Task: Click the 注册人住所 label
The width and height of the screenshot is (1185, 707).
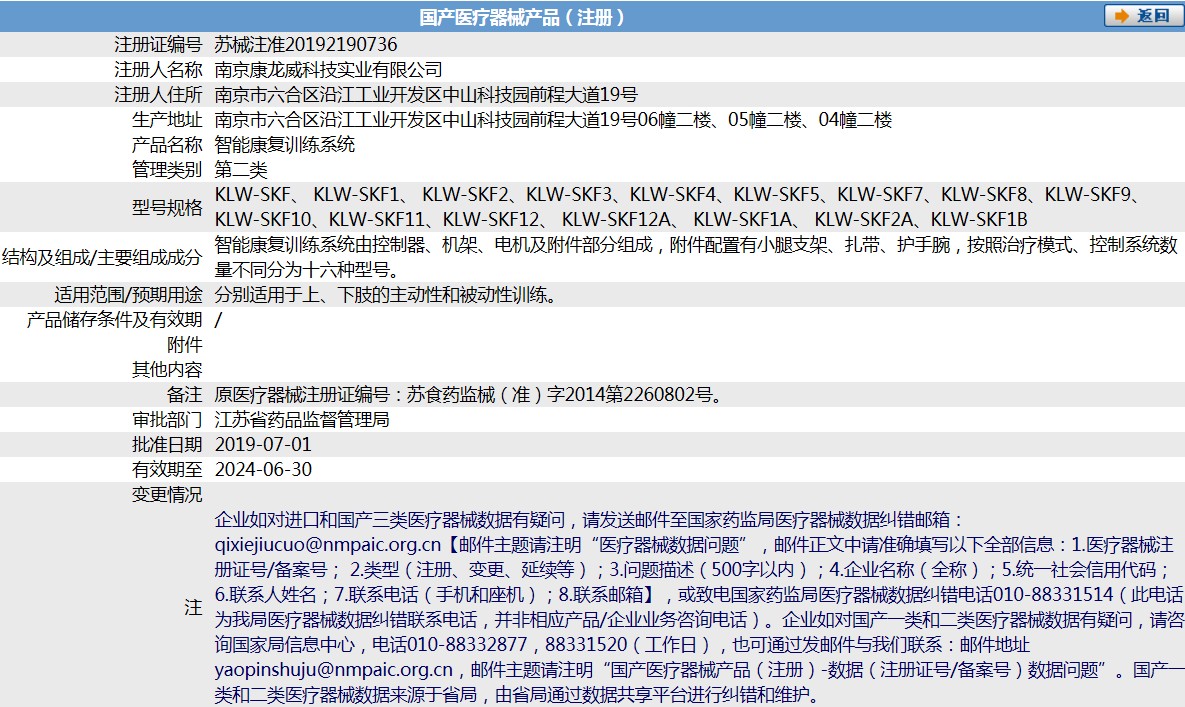Action: click(158, 94)
